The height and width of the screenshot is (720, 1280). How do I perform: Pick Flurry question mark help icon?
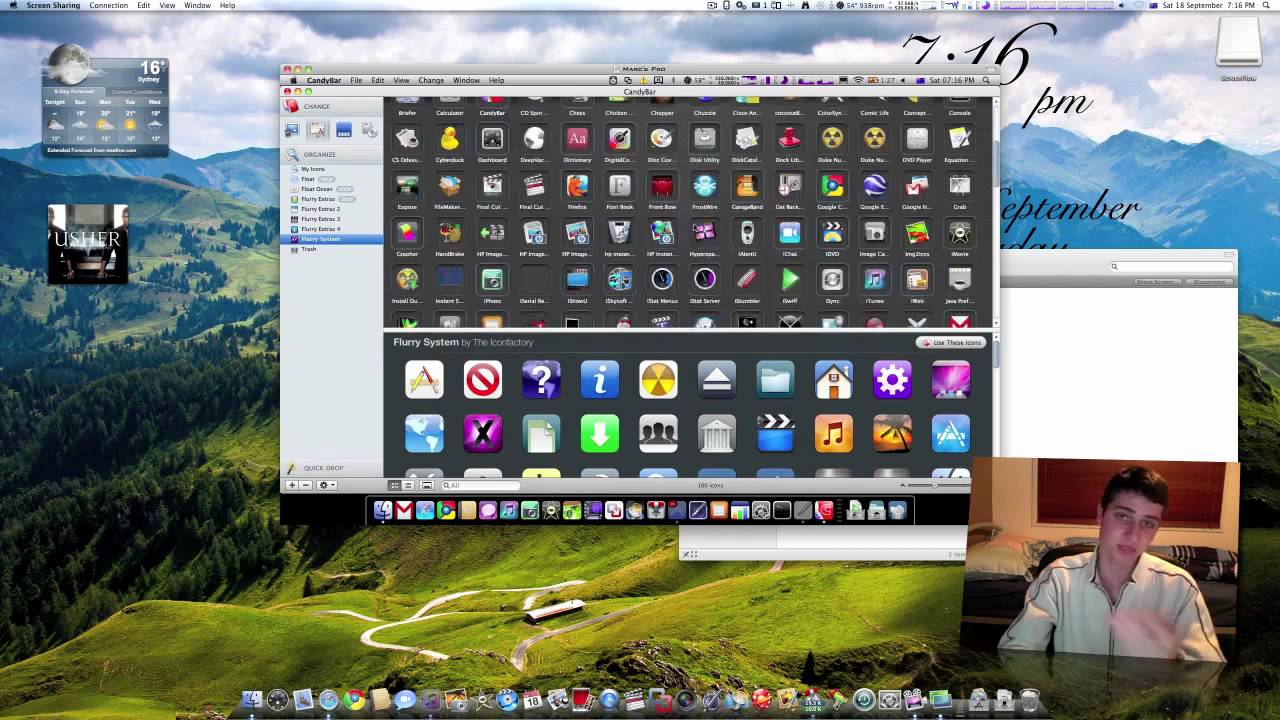pos(541,380)
